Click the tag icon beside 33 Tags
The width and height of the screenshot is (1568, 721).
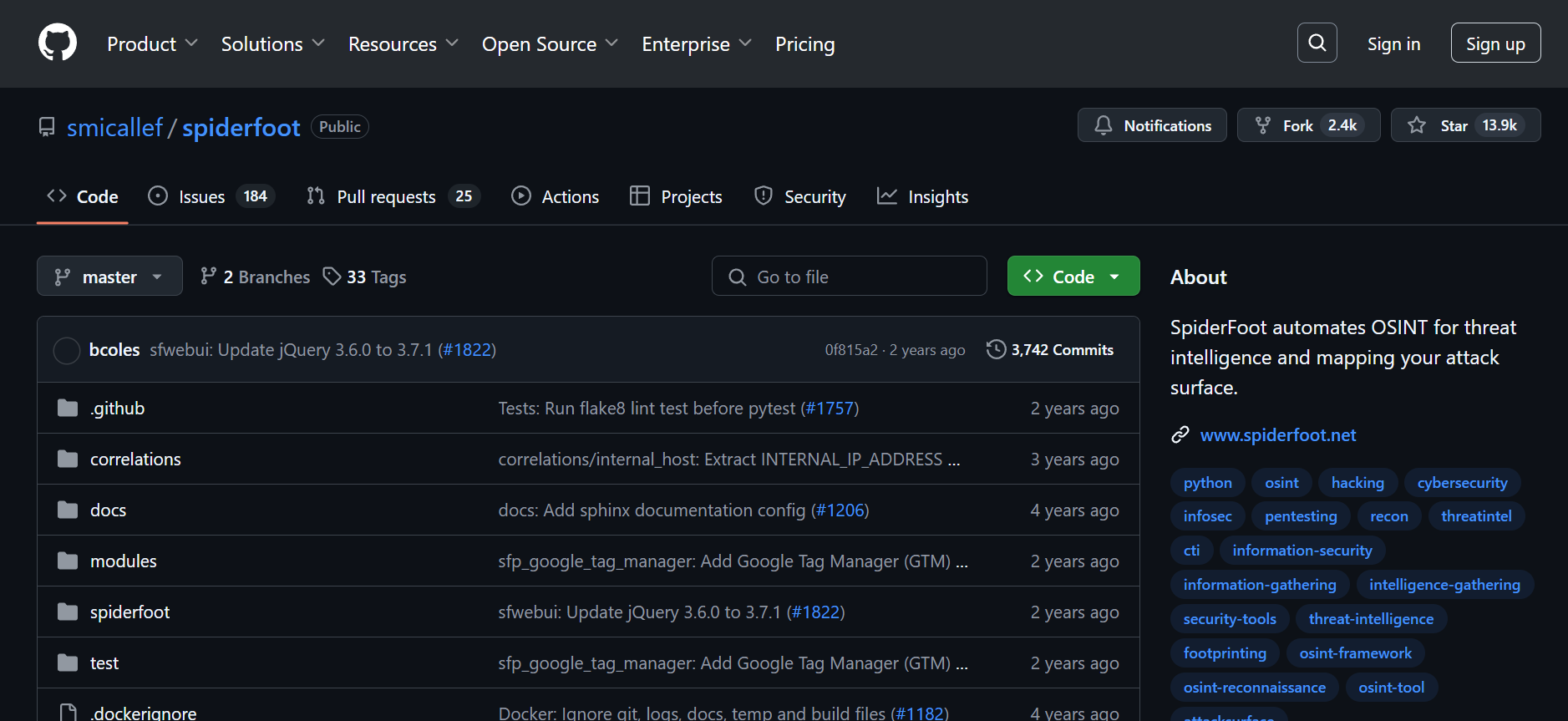point(332,277)
